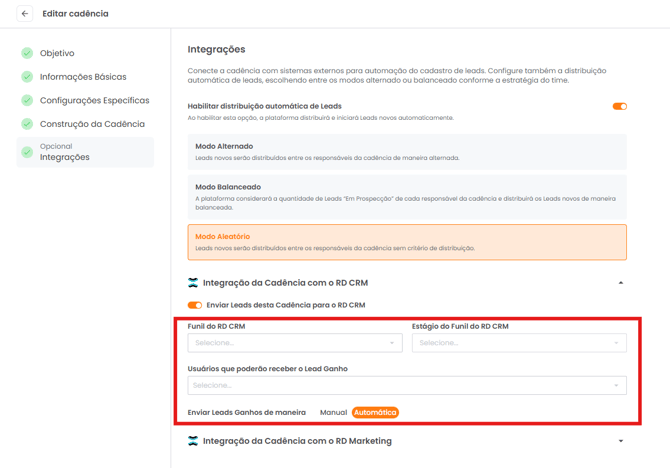This screenshot has width=670, height=468.
Task: Click the checkmark icon beside Informações Básicas
Action: [x=27, y=77]
